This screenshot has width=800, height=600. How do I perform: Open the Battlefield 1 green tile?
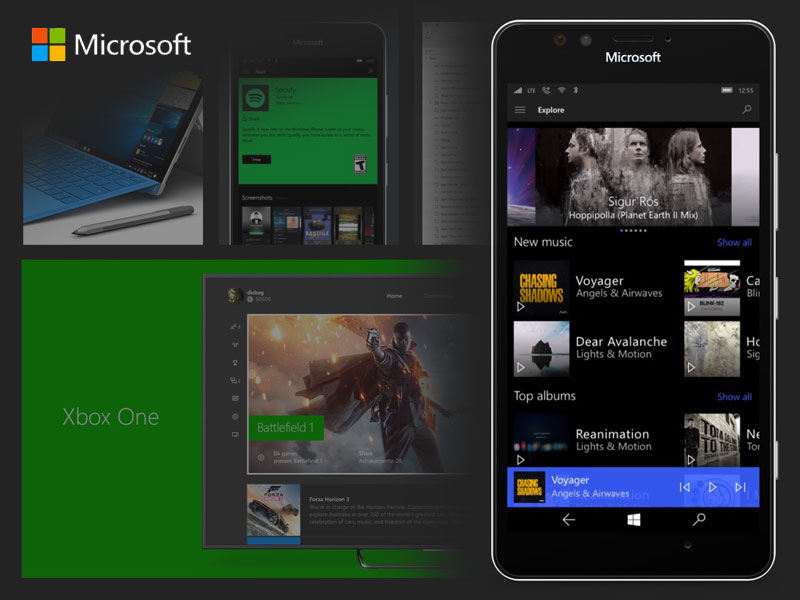tap(286, 428)
